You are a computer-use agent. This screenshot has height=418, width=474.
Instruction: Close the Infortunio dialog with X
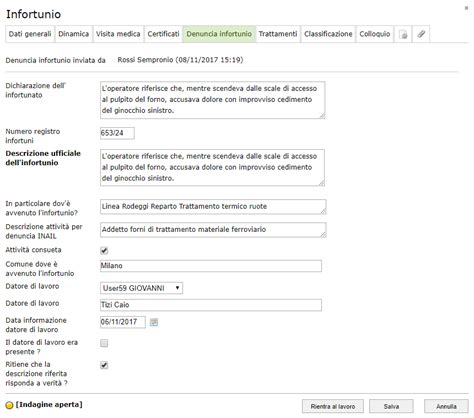466,8
